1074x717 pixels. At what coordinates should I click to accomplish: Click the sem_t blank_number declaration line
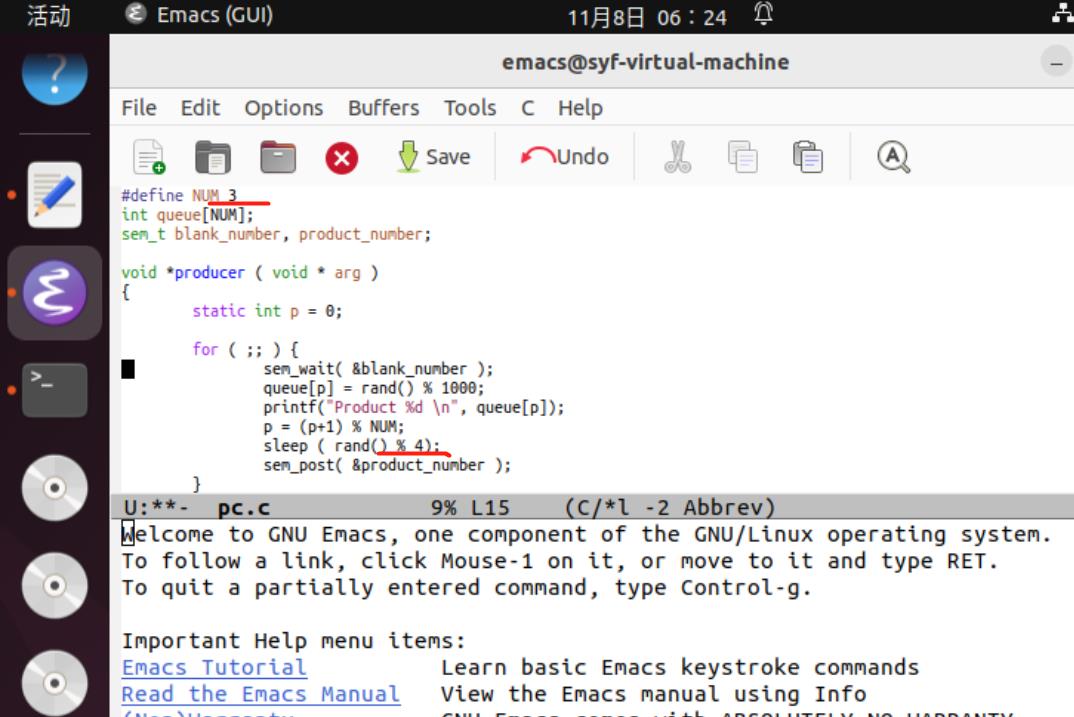click(276, 234)
